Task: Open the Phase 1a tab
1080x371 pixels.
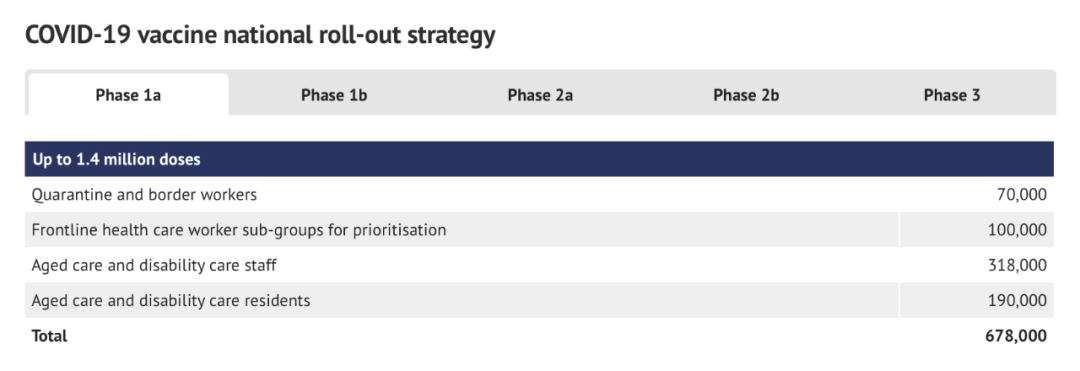Action: coord(128,95)
